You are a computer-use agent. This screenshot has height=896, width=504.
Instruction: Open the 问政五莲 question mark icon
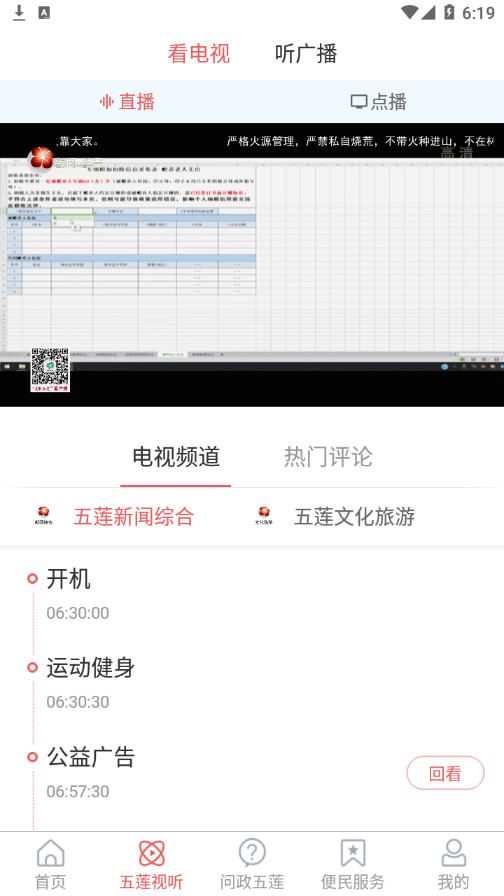pyautogui.click(x=252, y=853)
